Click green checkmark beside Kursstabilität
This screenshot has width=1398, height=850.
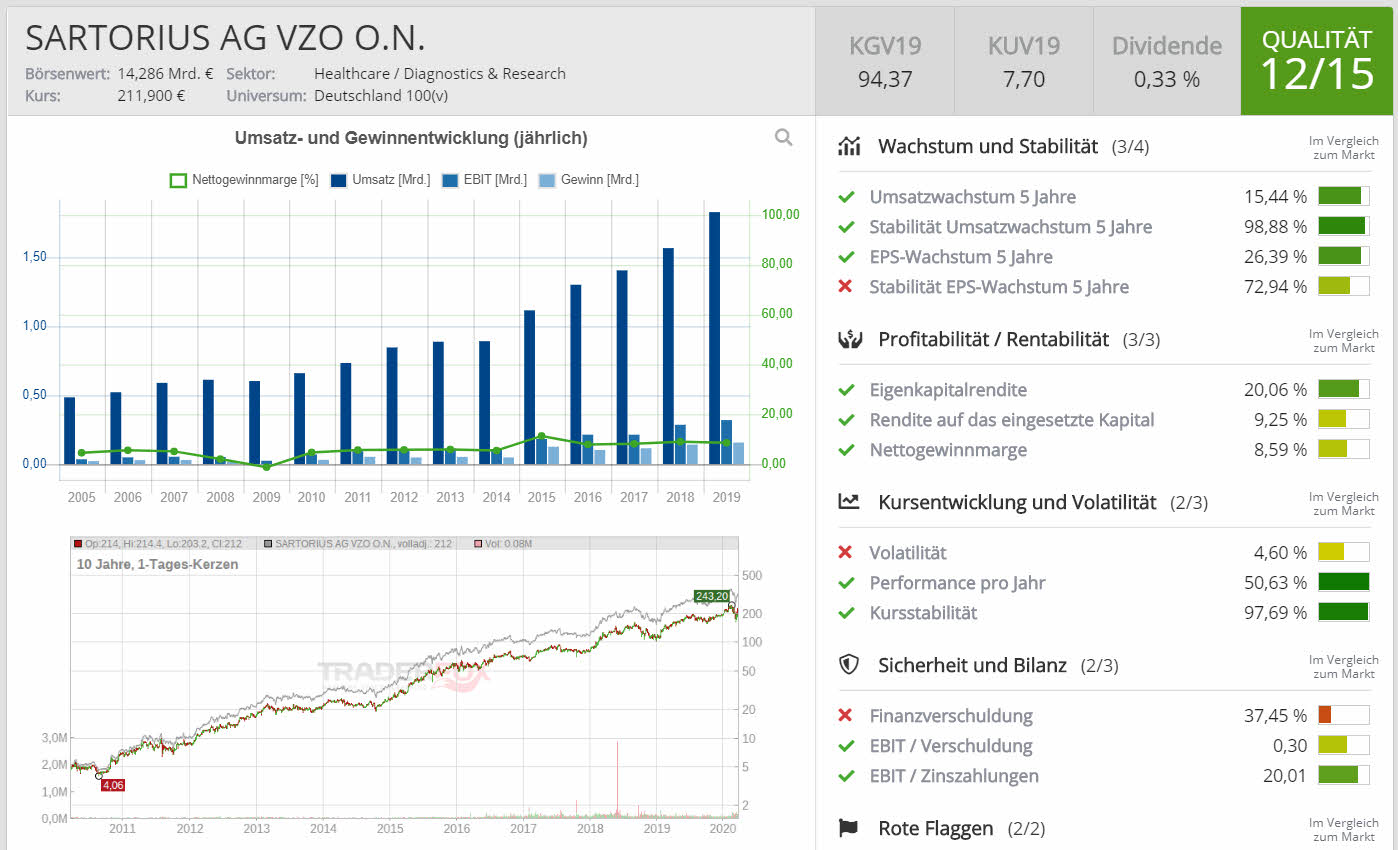pyautogui.click(x=846, y=613)
